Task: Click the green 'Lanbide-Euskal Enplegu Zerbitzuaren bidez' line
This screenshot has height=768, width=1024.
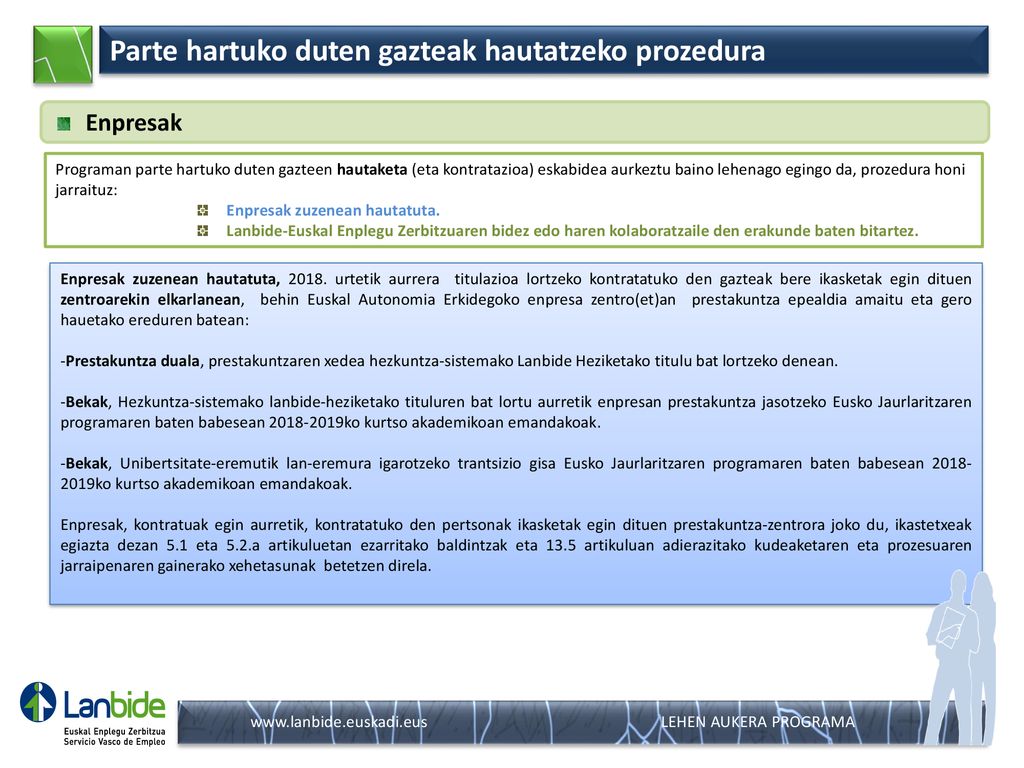Action: tap(572, 231)
